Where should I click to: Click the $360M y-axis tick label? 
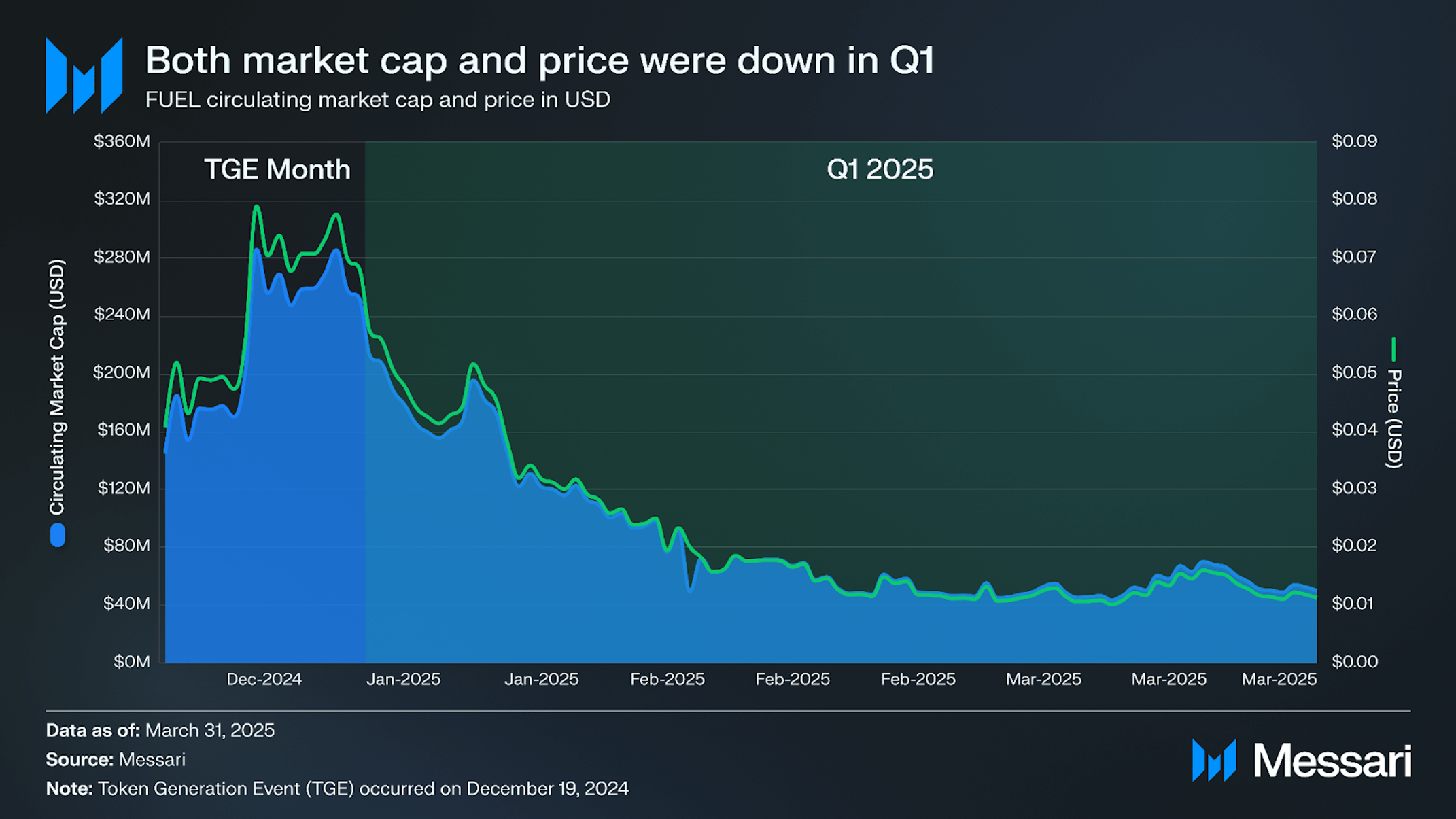pyautogui.click(x=122, y=141)
